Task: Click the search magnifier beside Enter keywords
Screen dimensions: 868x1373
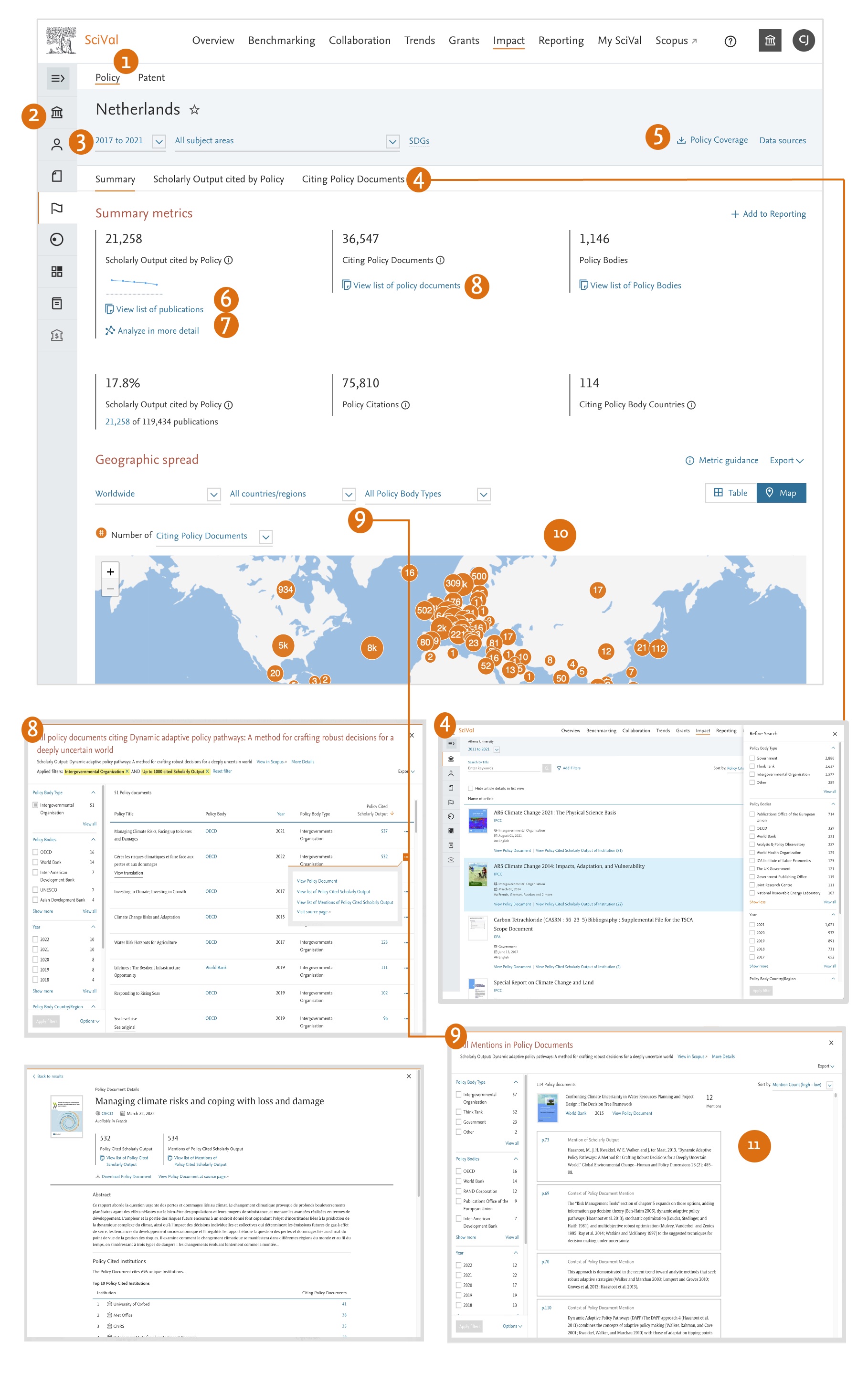Action: tap(546, 768)
